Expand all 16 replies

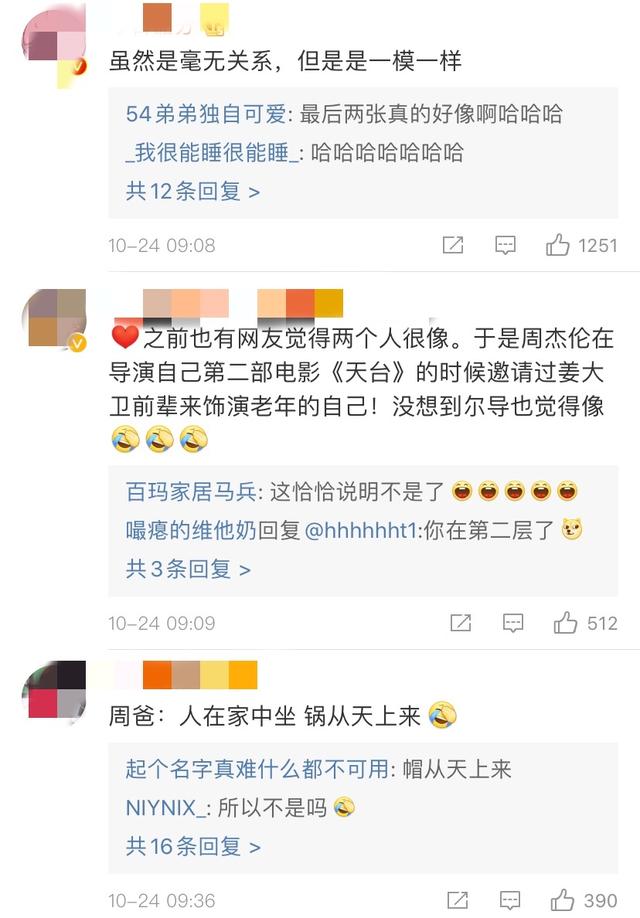(x=193, y=847)
